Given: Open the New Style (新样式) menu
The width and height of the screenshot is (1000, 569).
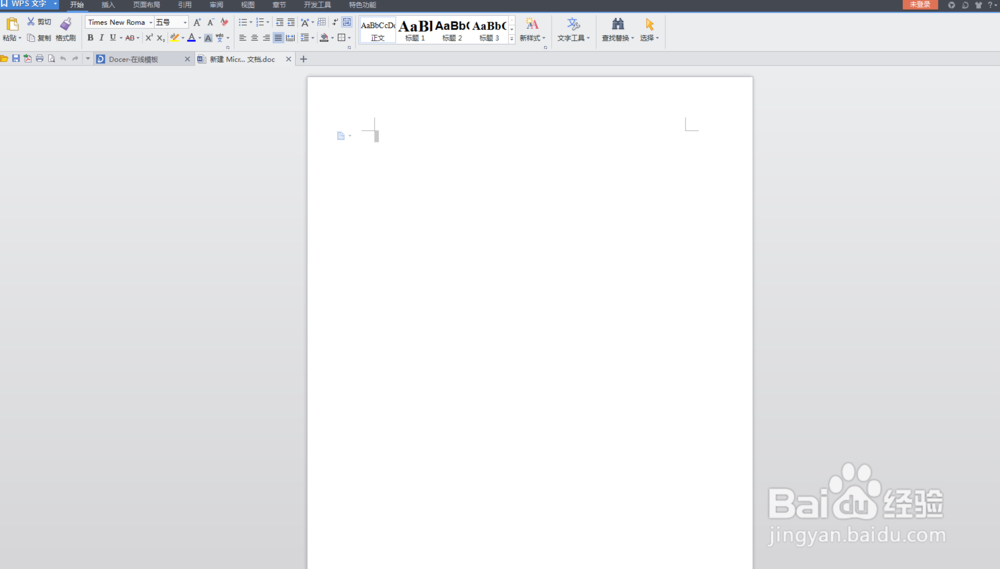Looking at the screenshot, I should pyautogui.click(x=532, y=30).
